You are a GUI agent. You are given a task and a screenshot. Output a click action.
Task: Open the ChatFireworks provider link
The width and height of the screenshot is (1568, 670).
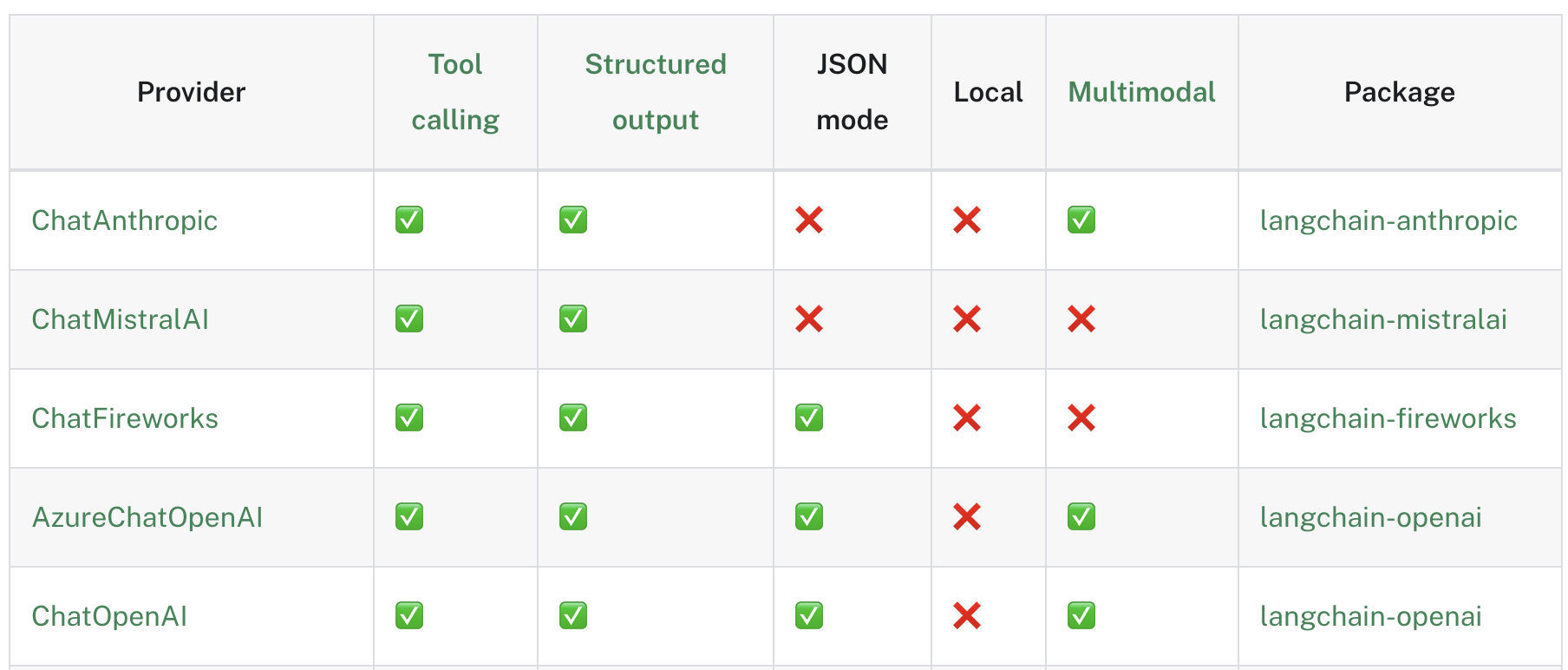125,418
